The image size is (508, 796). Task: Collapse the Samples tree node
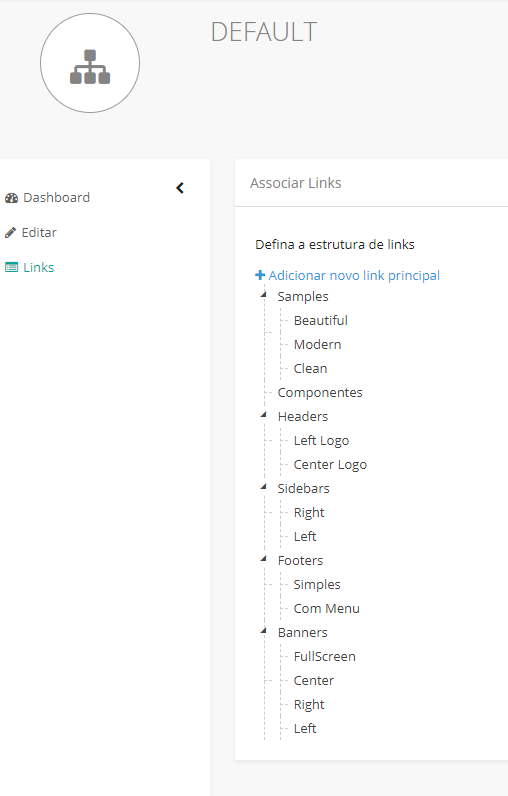click(x=263, y=295)
